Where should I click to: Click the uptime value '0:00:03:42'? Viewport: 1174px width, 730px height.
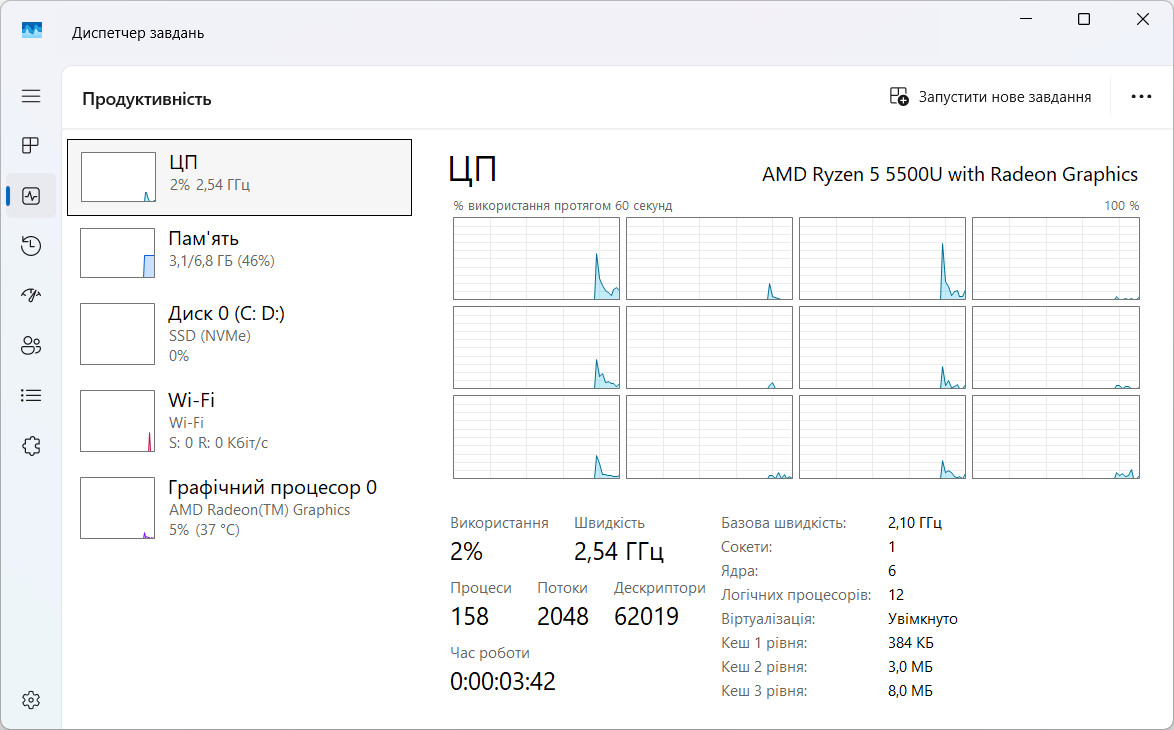point(502,681)
